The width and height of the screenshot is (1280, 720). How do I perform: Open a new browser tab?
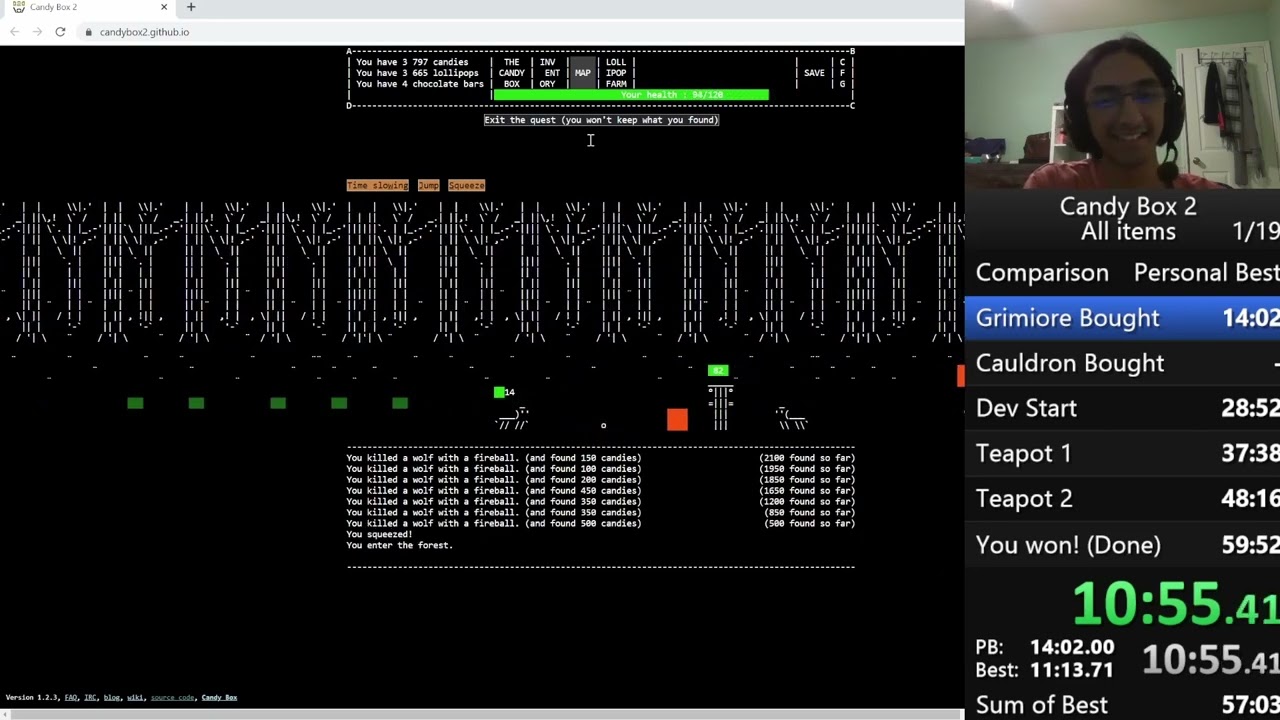pos(191,7)
